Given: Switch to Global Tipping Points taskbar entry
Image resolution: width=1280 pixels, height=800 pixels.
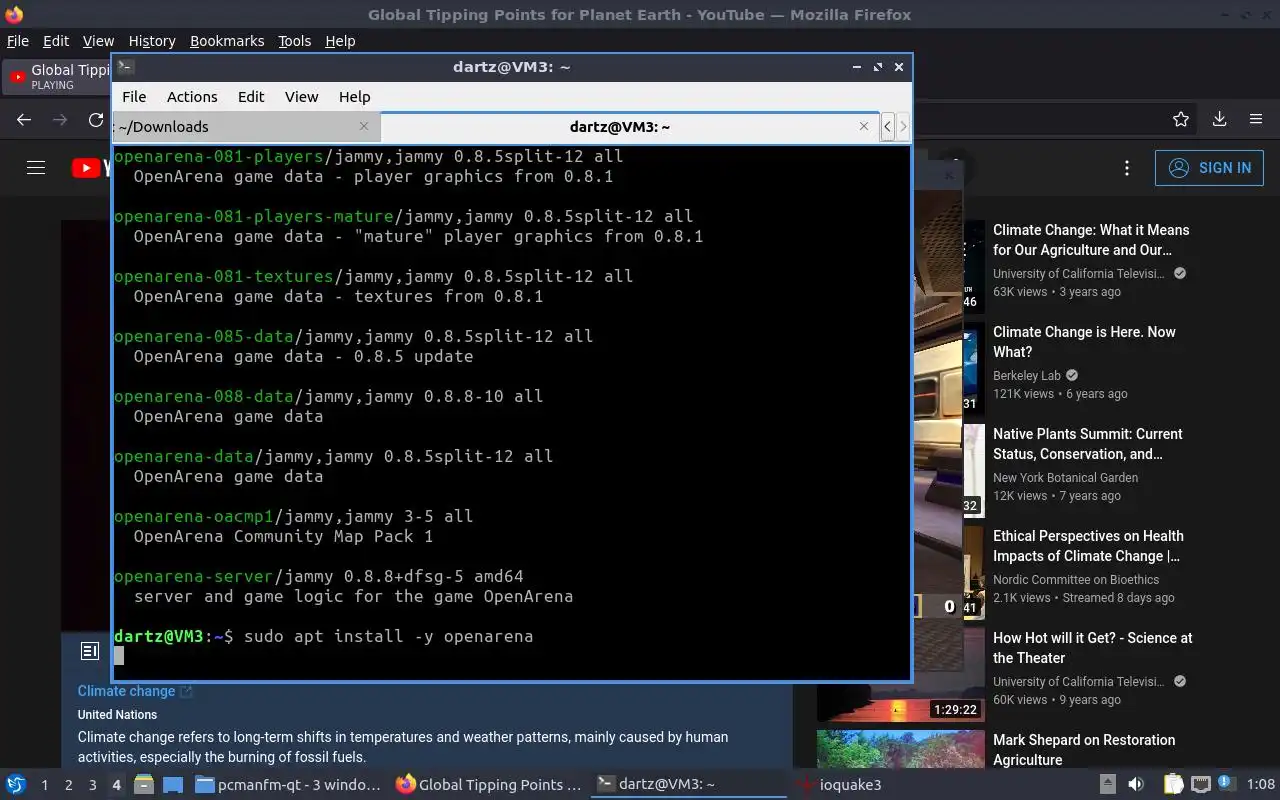Looking at the screenshot, I should click(x=488, y=785).
